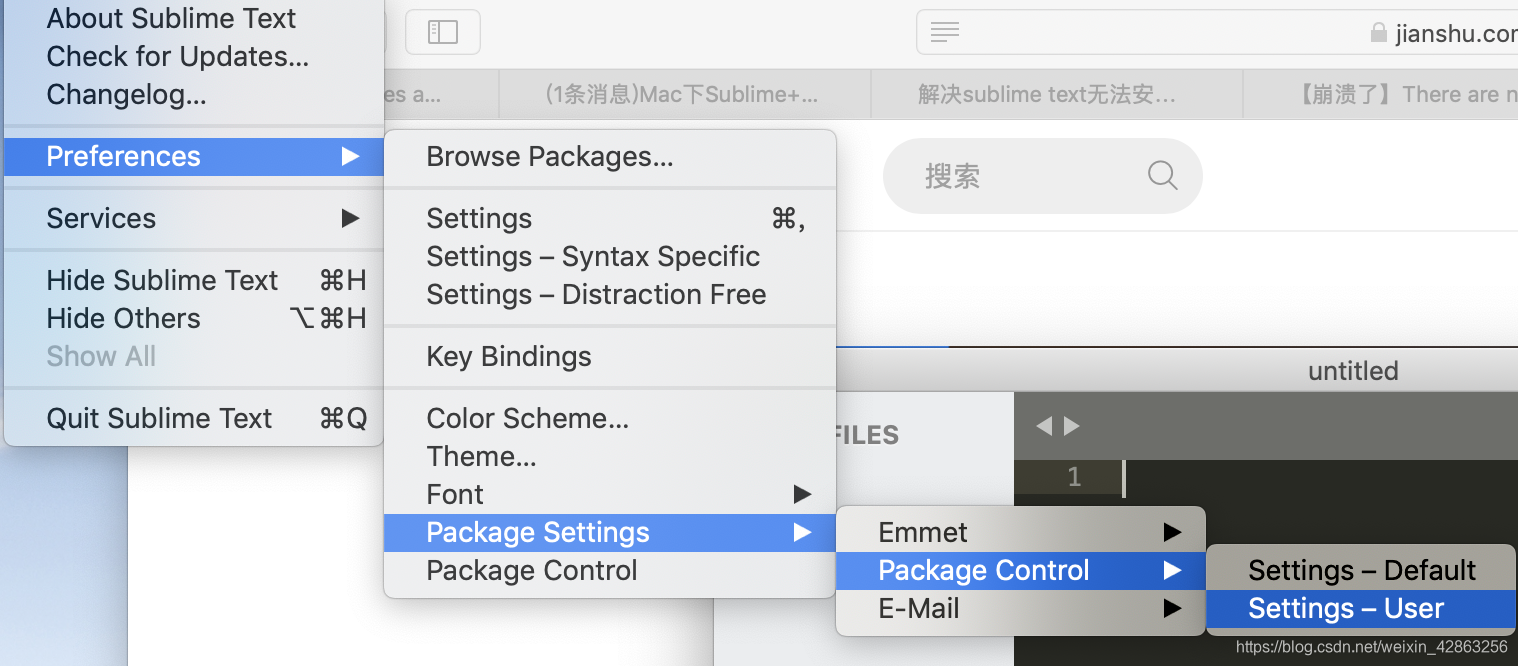Expand the Preferences submenu

193,156
